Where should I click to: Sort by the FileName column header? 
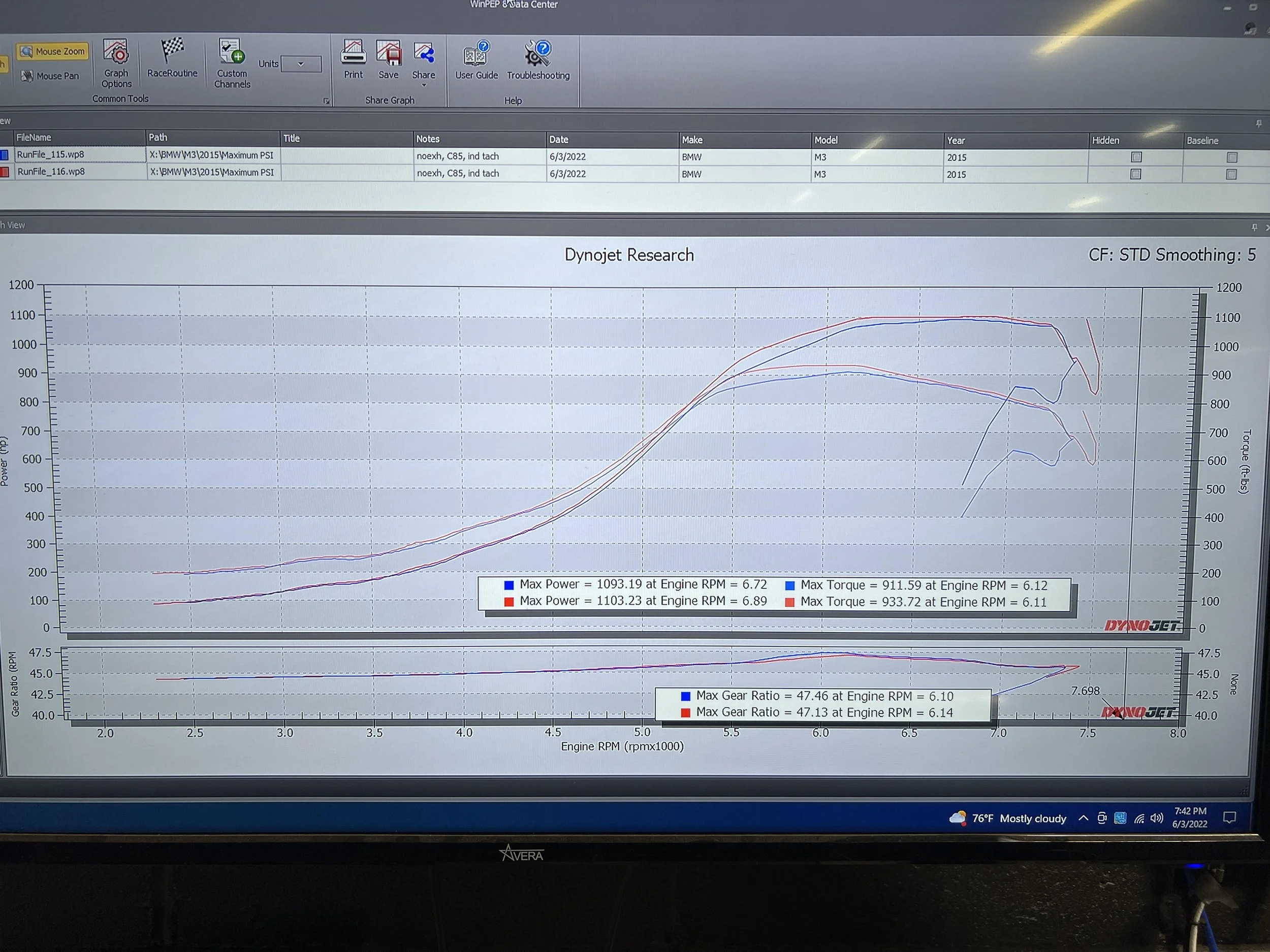(x=79, y=137)
